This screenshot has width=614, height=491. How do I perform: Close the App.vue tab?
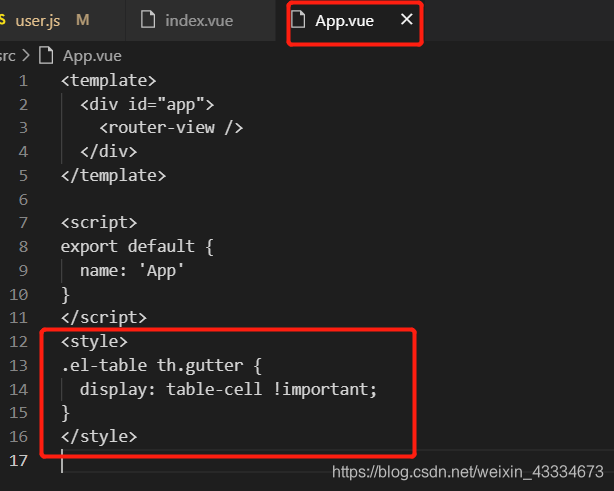(406, 19)
